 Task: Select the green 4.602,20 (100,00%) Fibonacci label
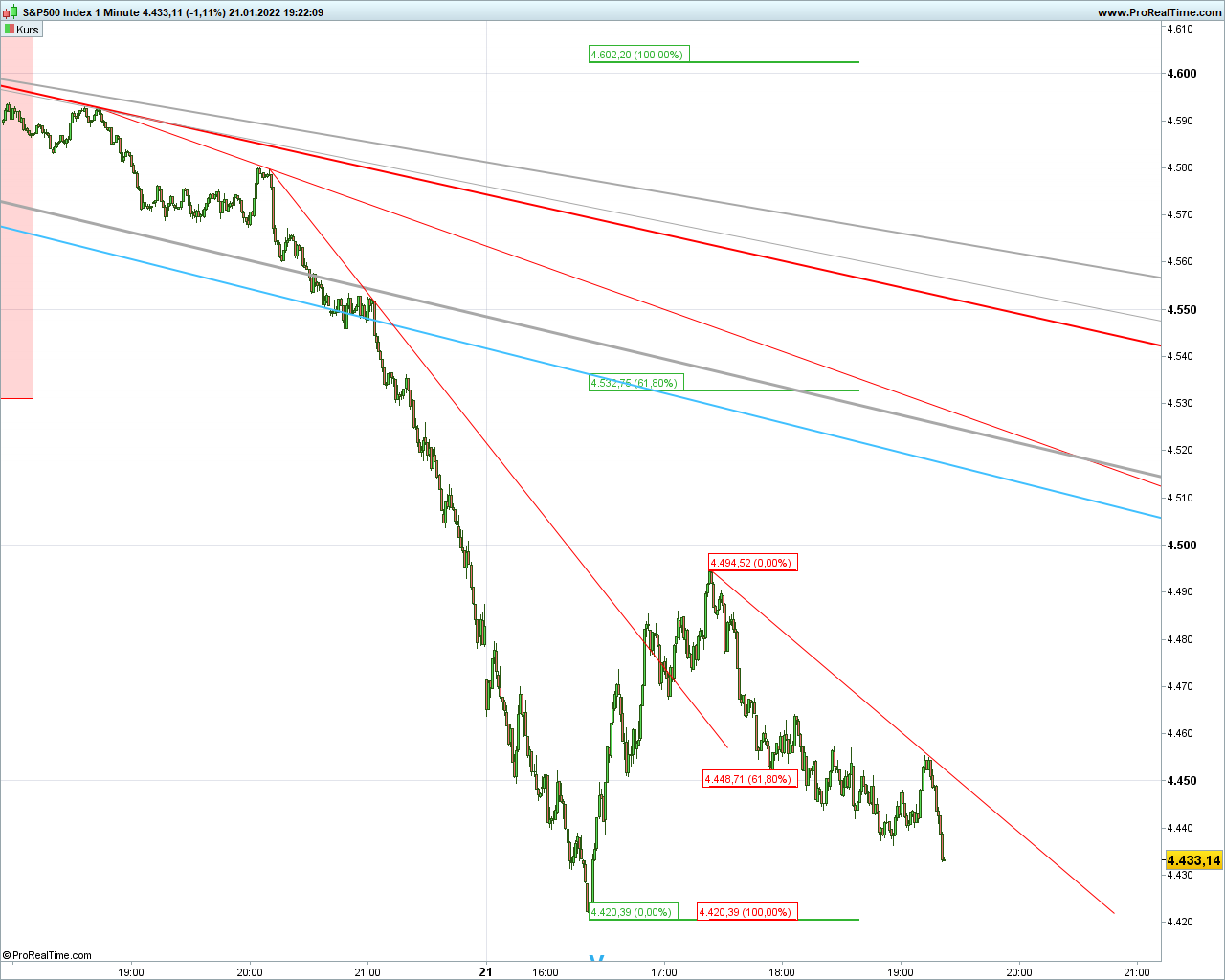click(x=637, y=54)
